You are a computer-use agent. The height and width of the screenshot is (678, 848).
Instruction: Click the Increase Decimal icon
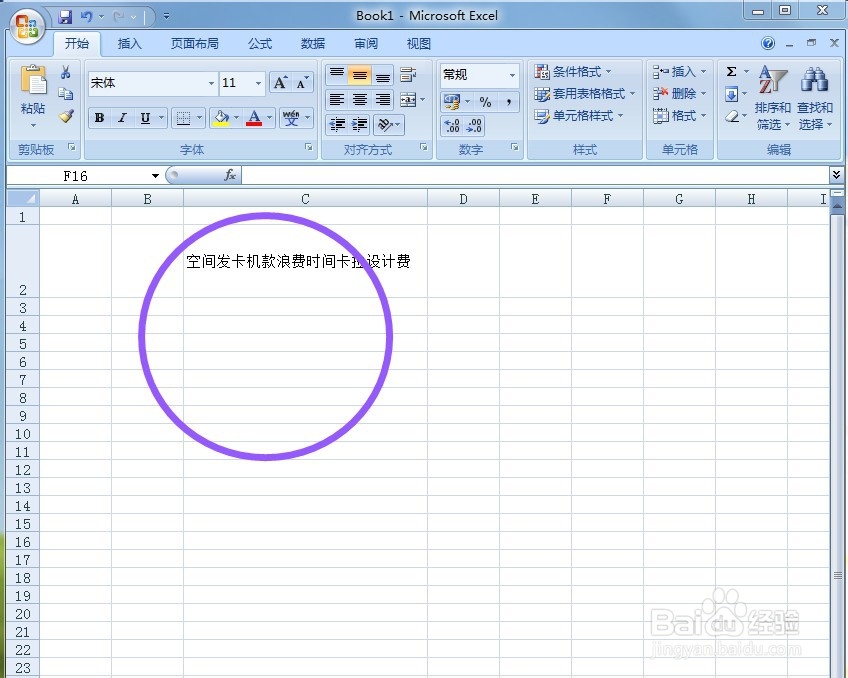coord(450,125)
